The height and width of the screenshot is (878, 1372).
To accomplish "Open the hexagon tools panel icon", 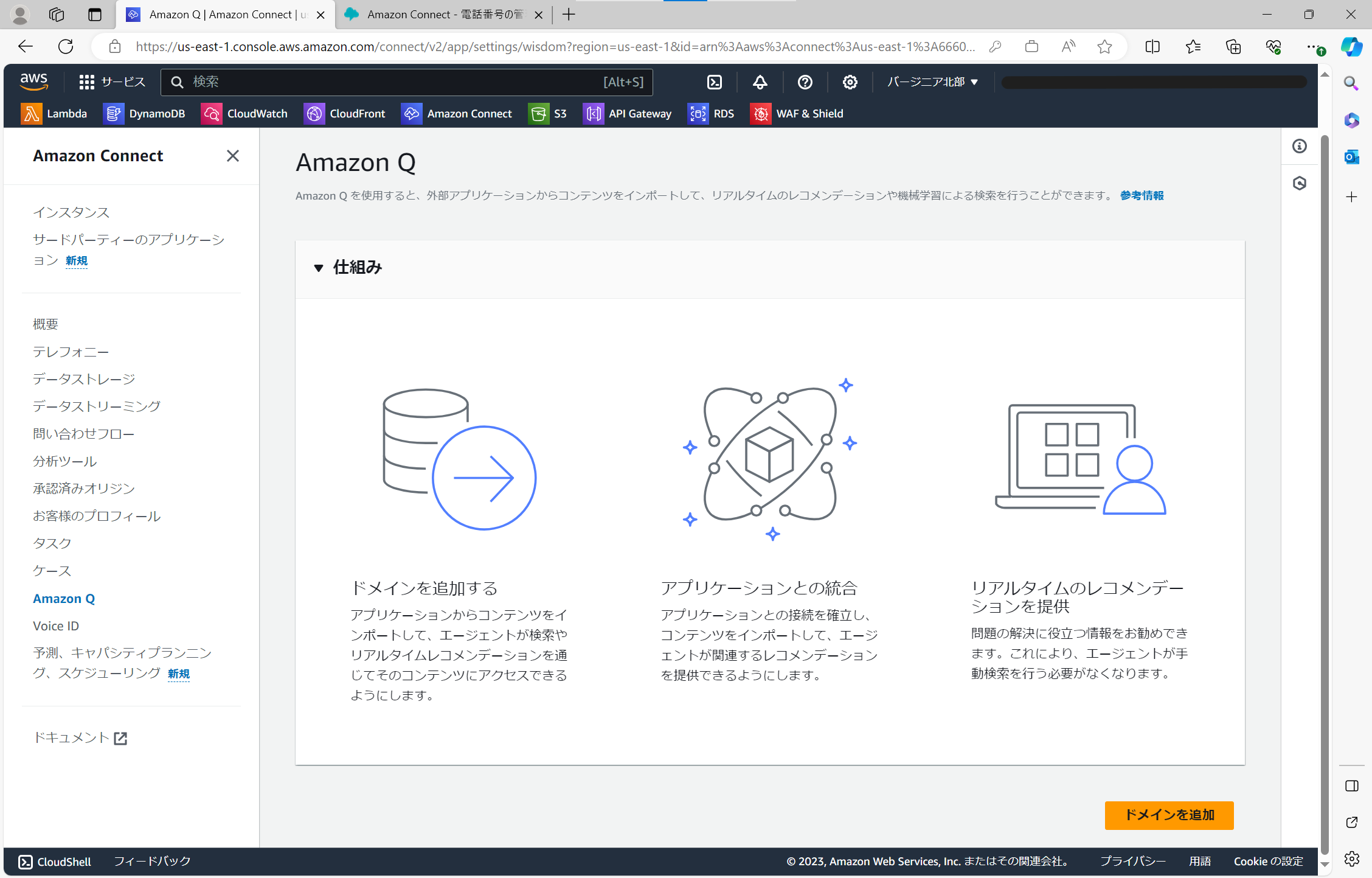I will point(1300,183).
